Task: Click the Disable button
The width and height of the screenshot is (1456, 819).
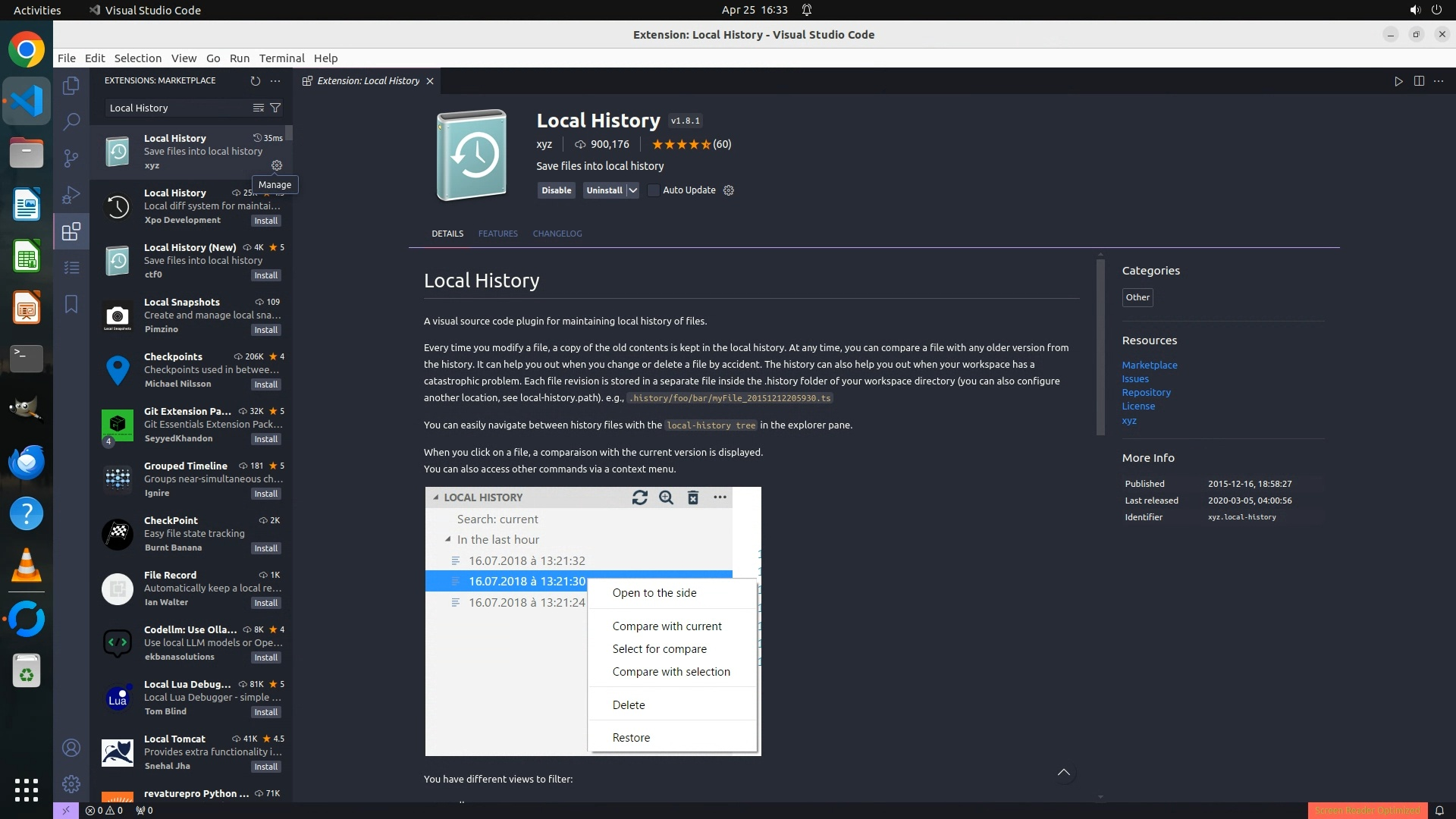Action: pos(556,190)
